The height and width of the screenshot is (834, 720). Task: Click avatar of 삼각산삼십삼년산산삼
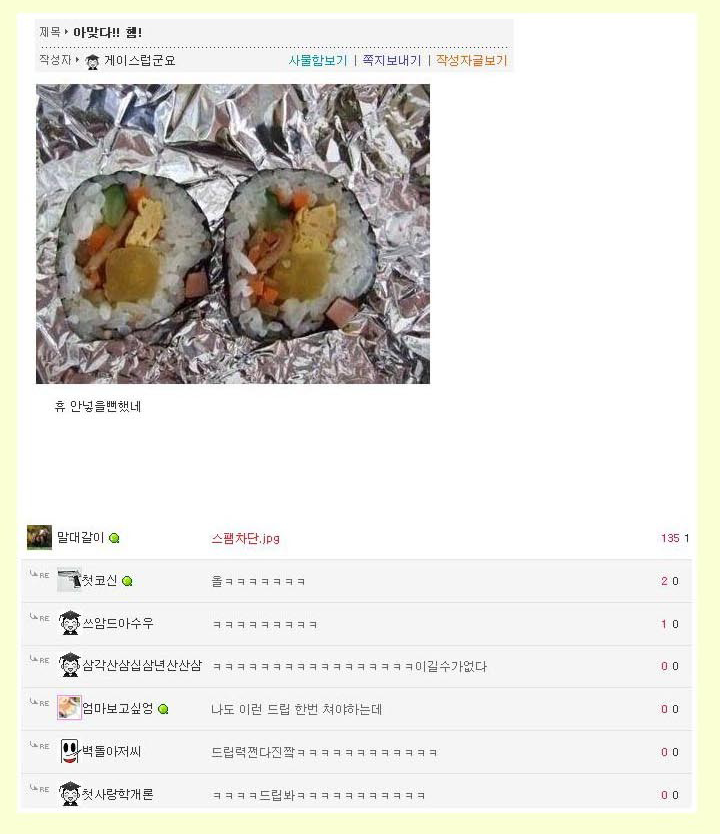point(69,665)
